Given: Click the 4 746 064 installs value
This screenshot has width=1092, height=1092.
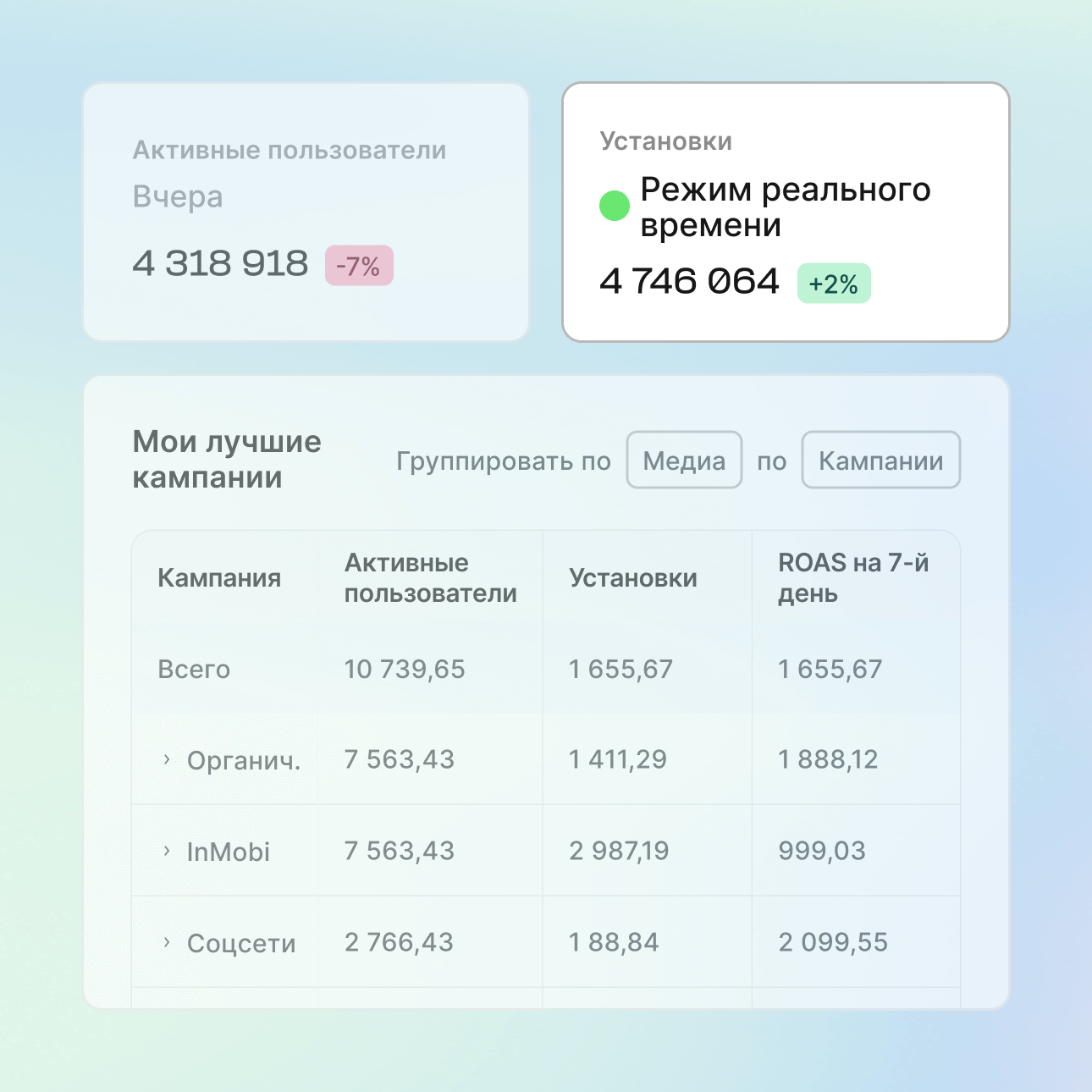Looking at the screenshot, I should click(689, 282).
